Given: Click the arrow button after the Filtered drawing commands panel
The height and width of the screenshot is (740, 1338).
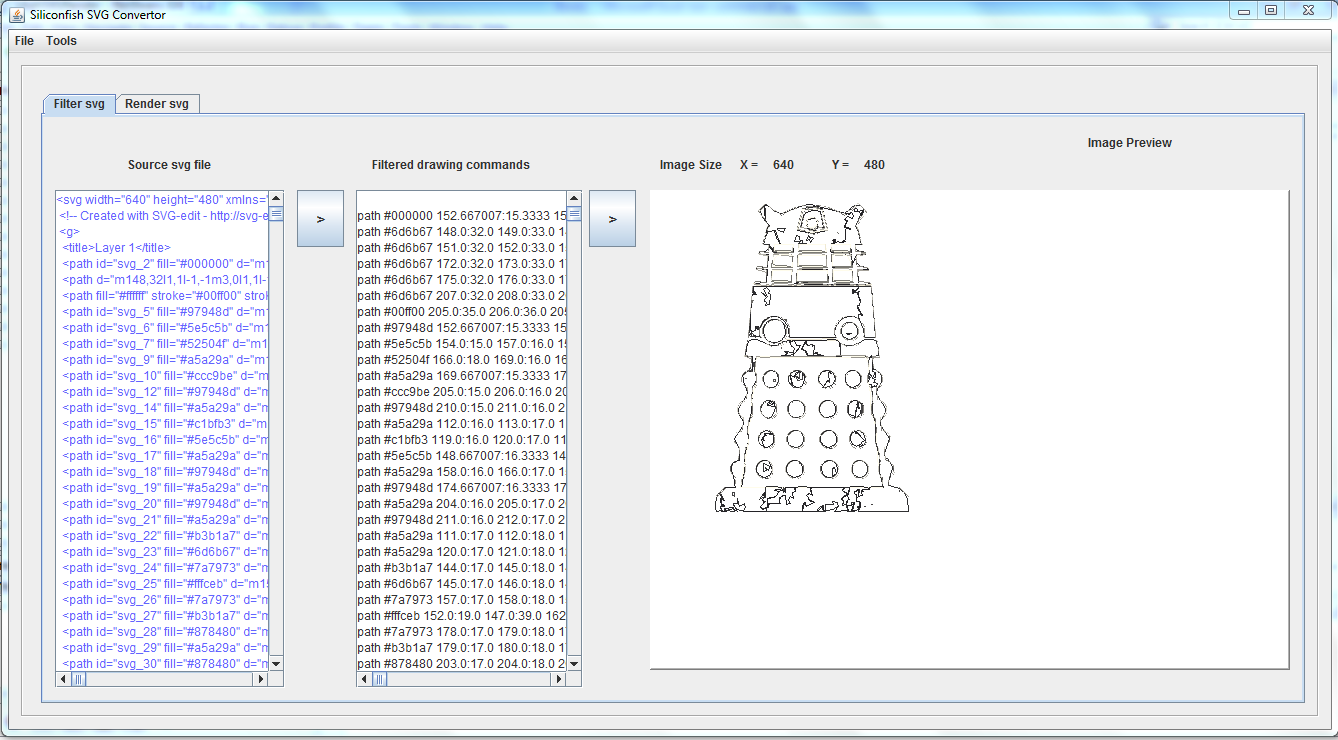Looking at the screenshot, I should [612, 218].
